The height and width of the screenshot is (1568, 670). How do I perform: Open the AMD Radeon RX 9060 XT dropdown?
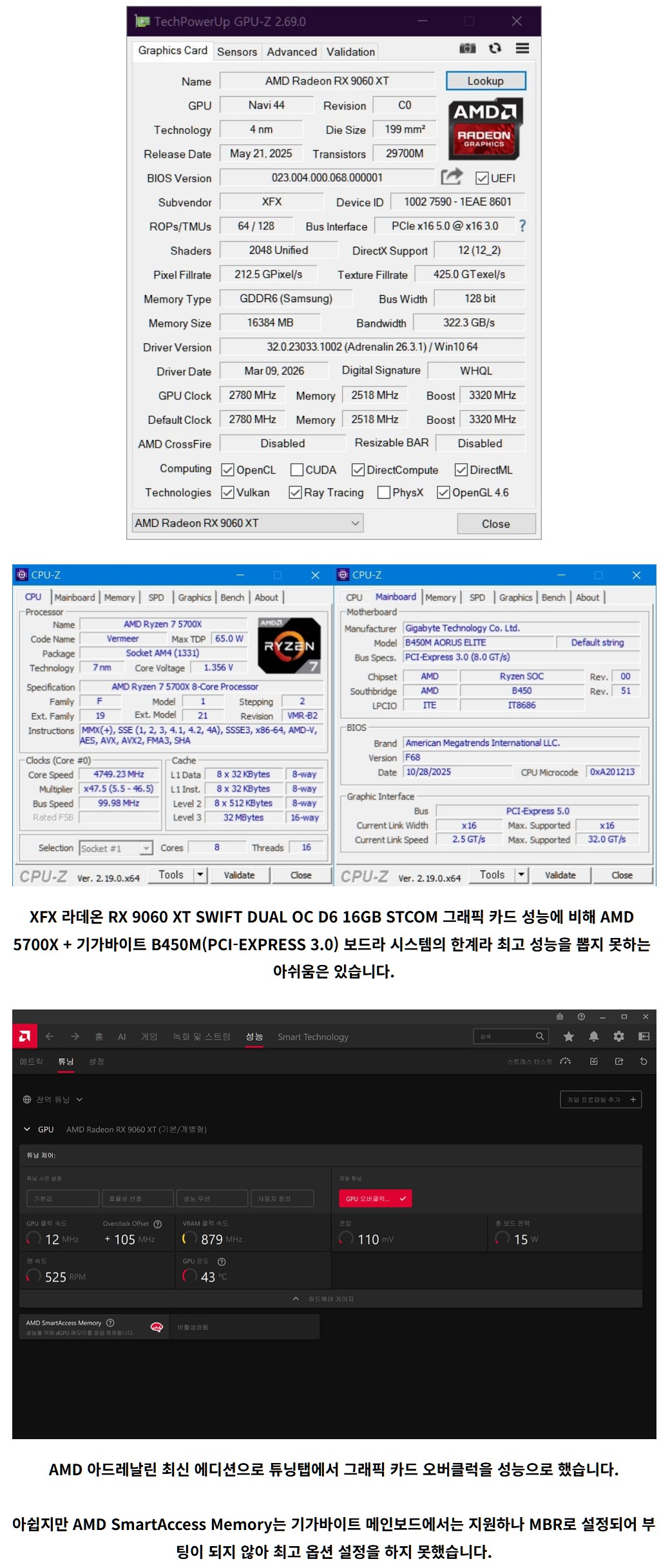pyautogui.click(x=247, y=523)
